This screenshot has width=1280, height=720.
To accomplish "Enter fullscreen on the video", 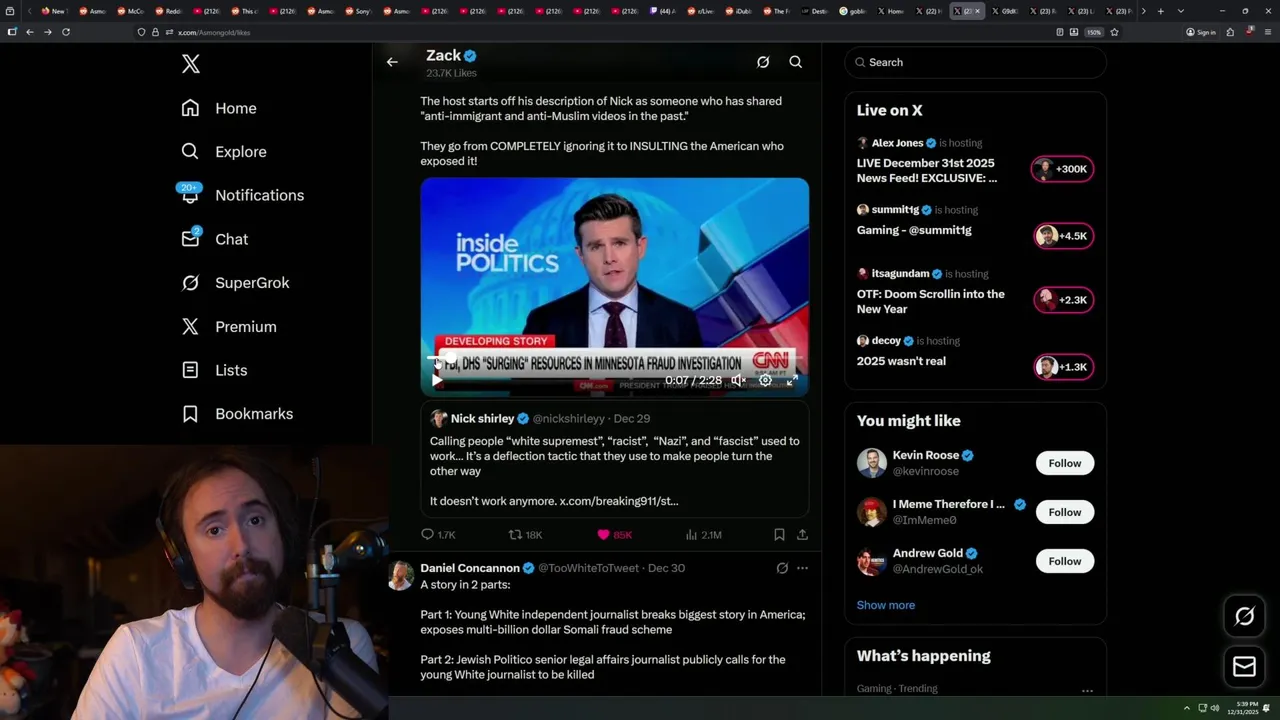I will point(791,380).
